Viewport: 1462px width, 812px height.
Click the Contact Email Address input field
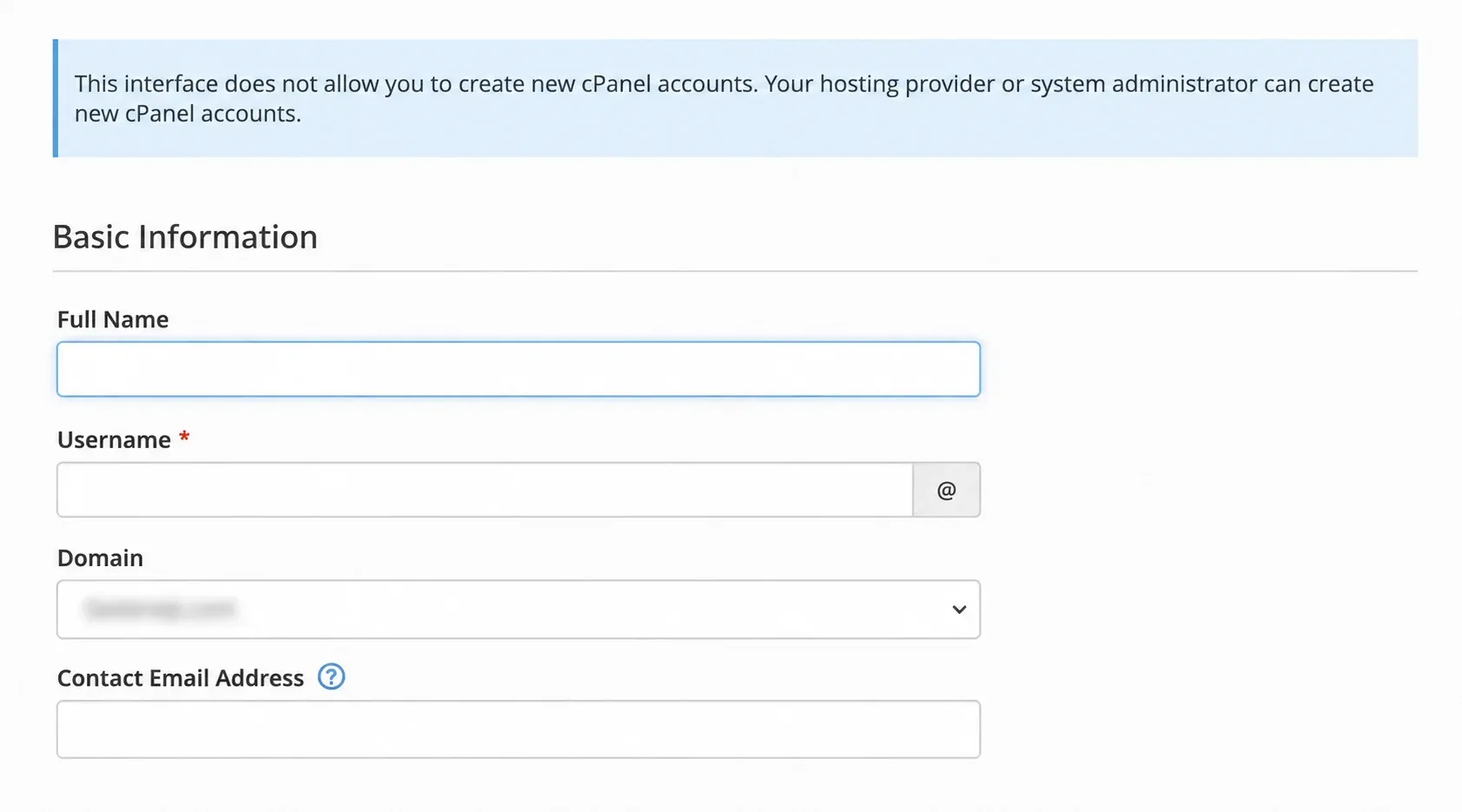[x=519, y=729]
